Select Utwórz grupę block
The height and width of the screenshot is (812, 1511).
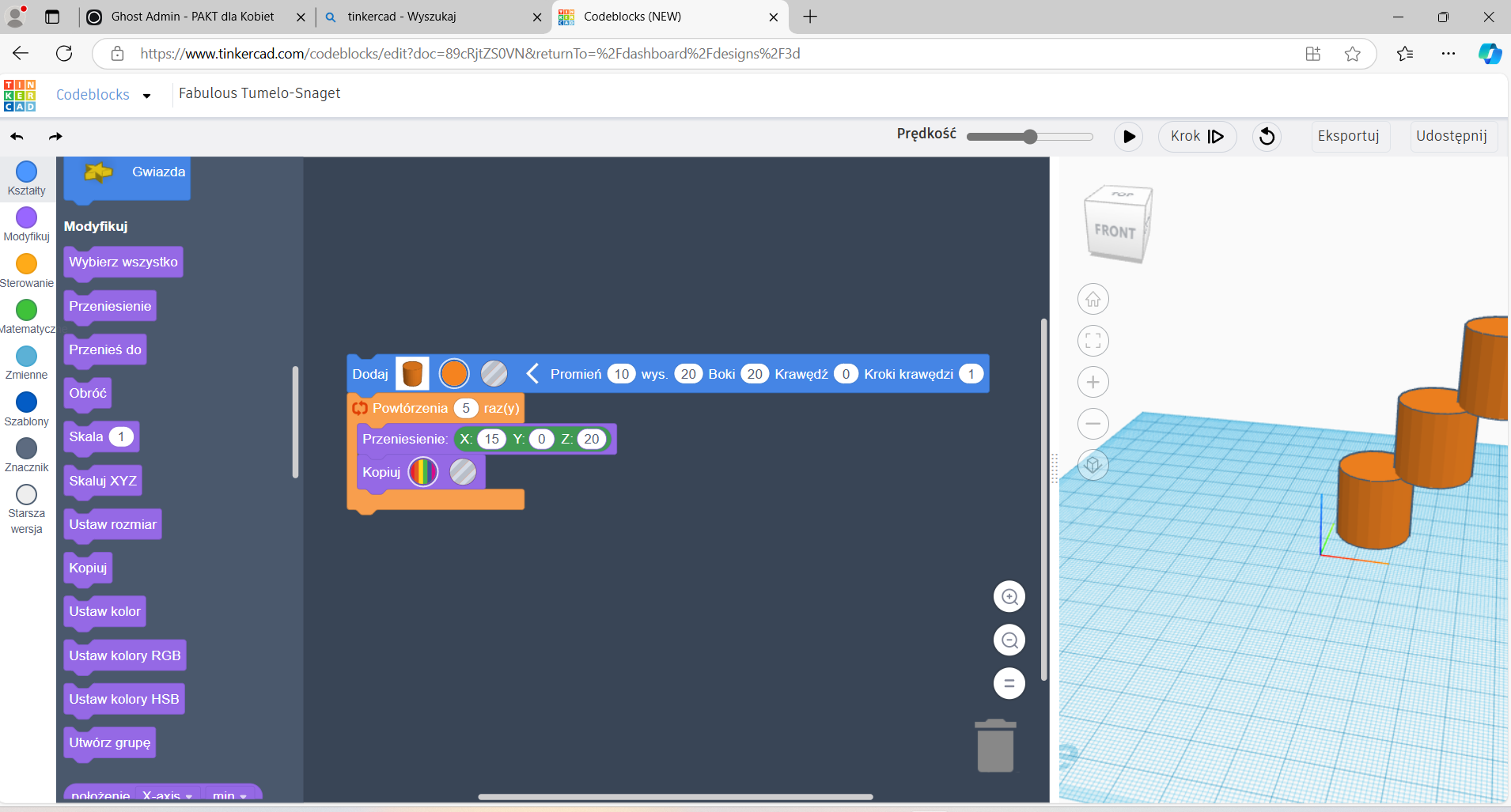(110, 743)
